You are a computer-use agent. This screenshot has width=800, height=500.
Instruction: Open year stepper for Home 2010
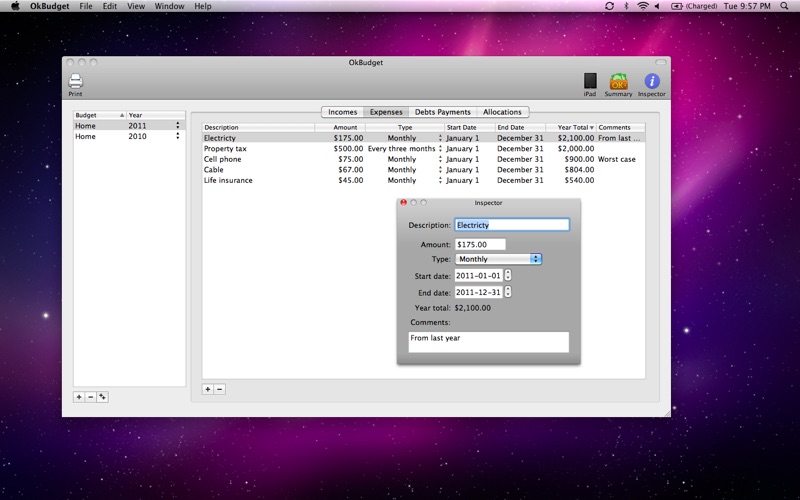point(178,136)
